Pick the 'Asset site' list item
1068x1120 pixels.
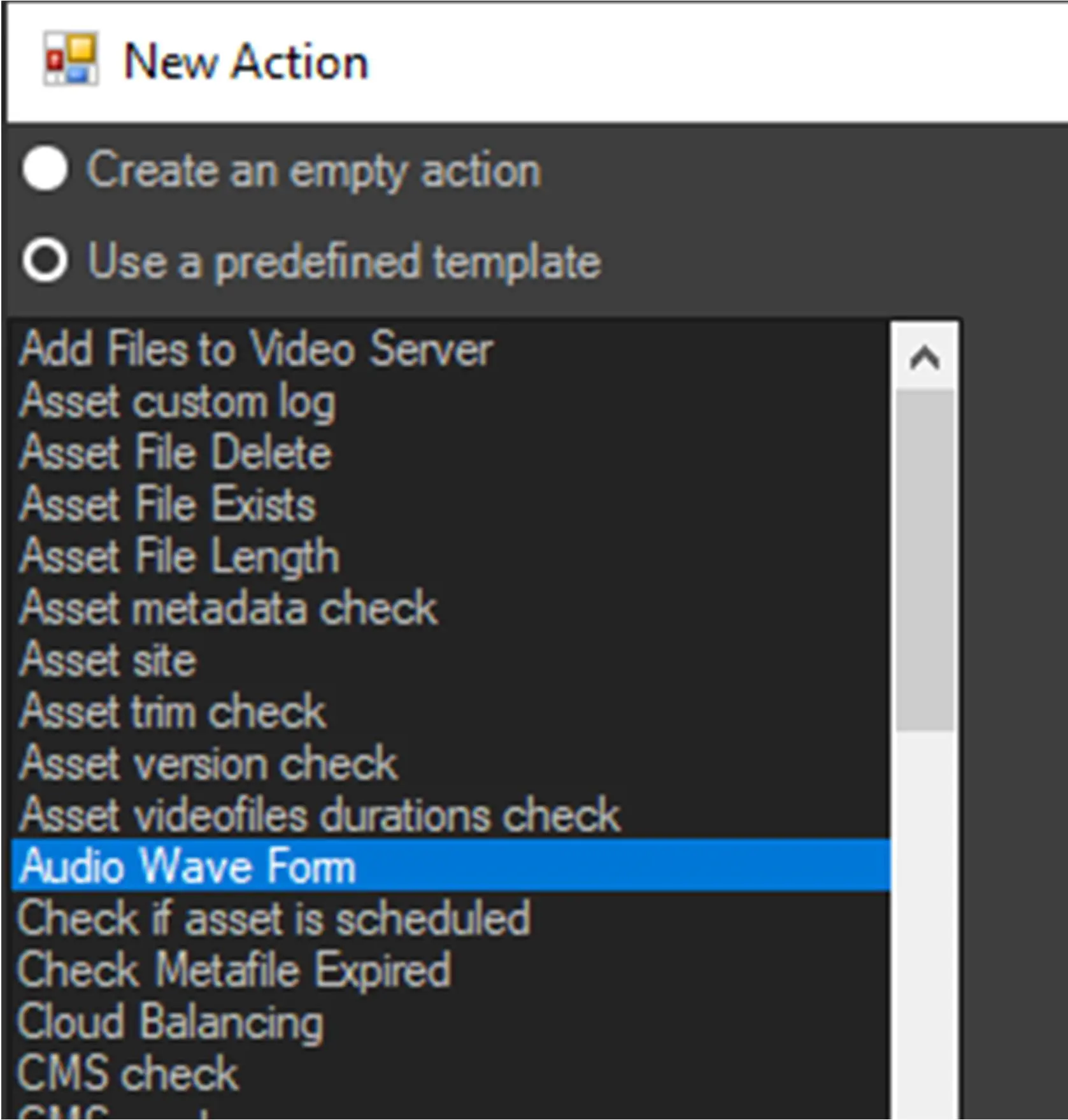(108, 659)
